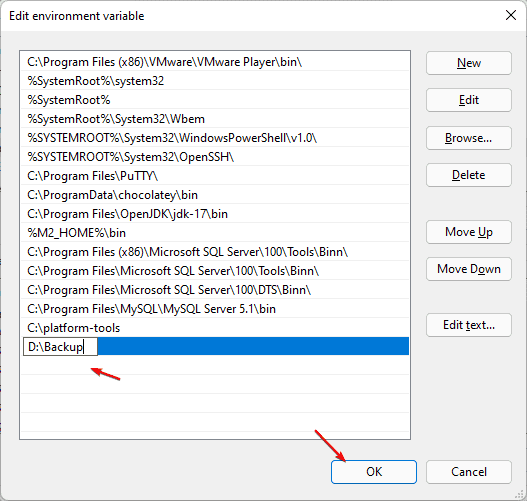Move the selected entry down
Viewport: 527px width, 501px height.
[x=469, y=269]
